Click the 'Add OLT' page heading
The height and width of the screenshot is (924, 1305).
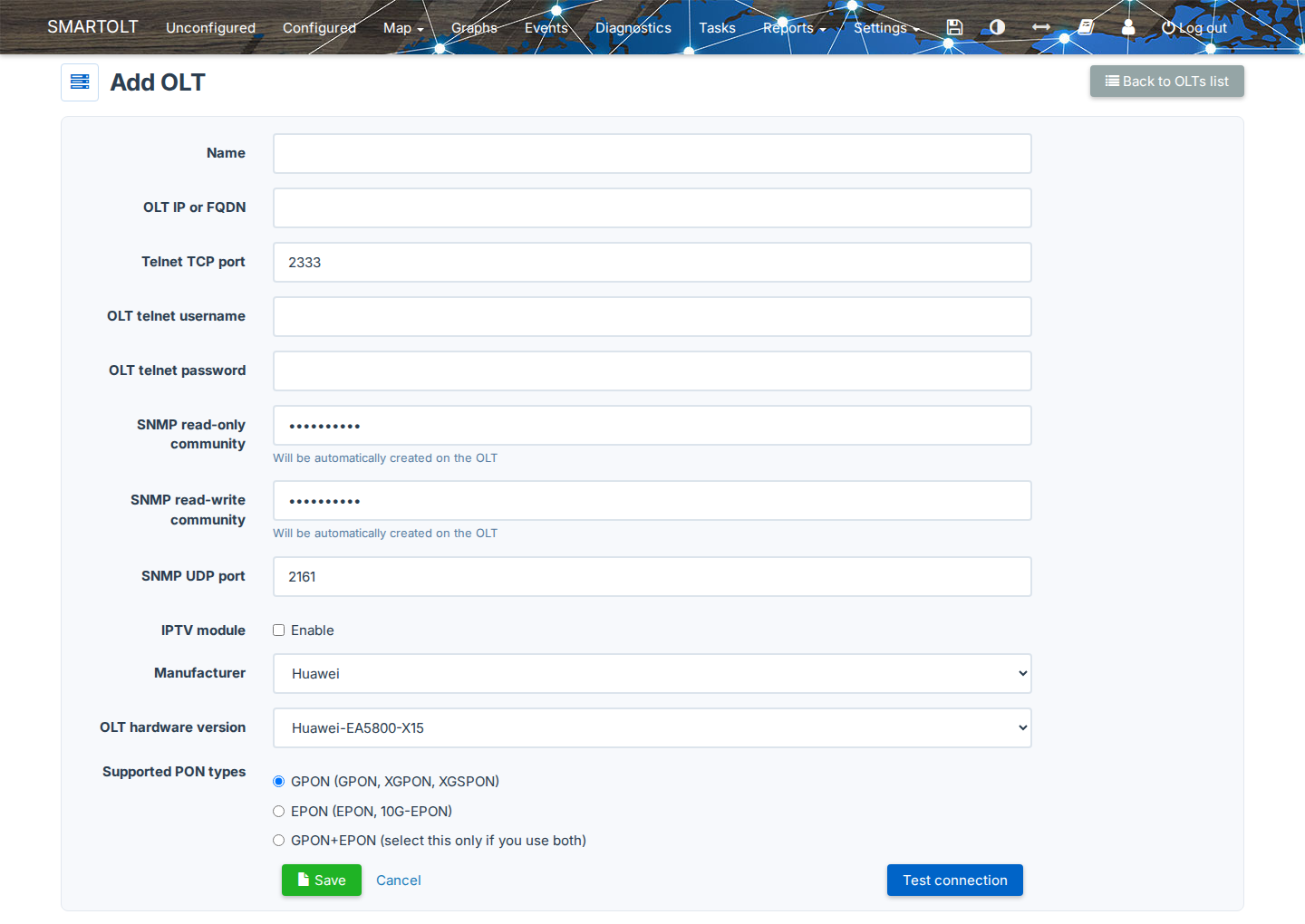[x=158, y=82]
